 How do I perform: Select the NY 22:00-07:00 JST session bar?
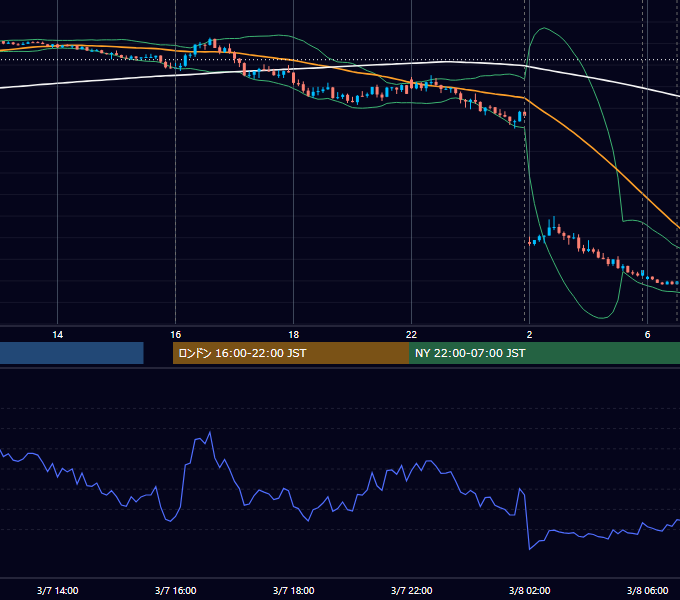[x=544, y=353]
